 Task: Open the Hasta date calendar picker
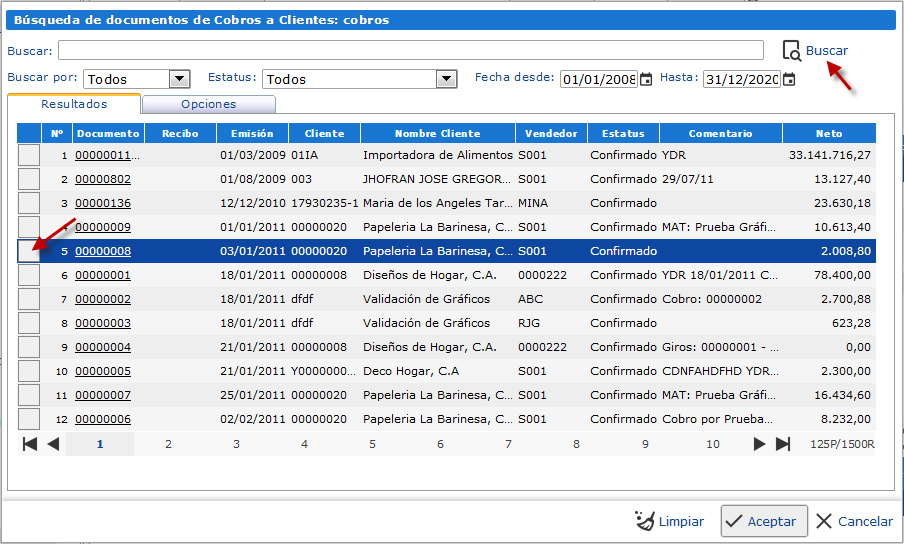789,79
